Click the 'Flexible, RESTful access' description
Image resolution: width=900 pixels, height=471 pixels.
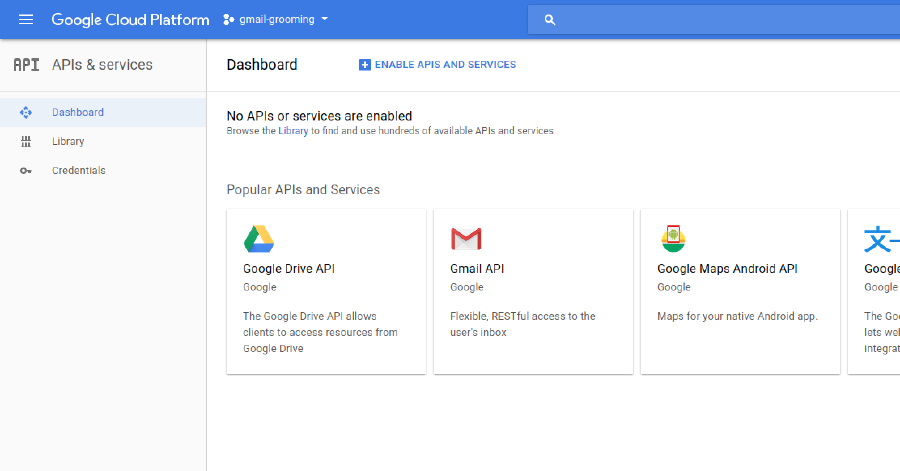(x=523, y=324)
